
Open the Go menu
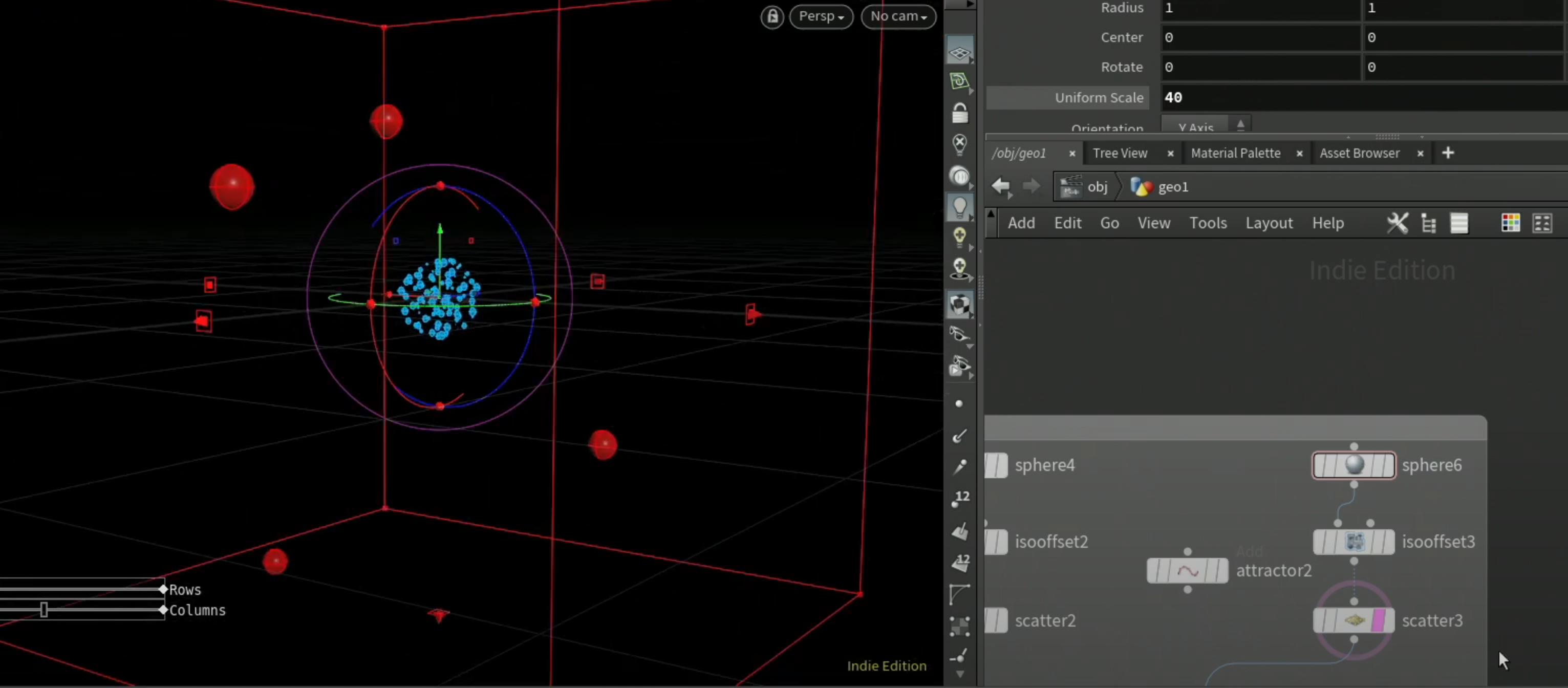[1109, 223]
